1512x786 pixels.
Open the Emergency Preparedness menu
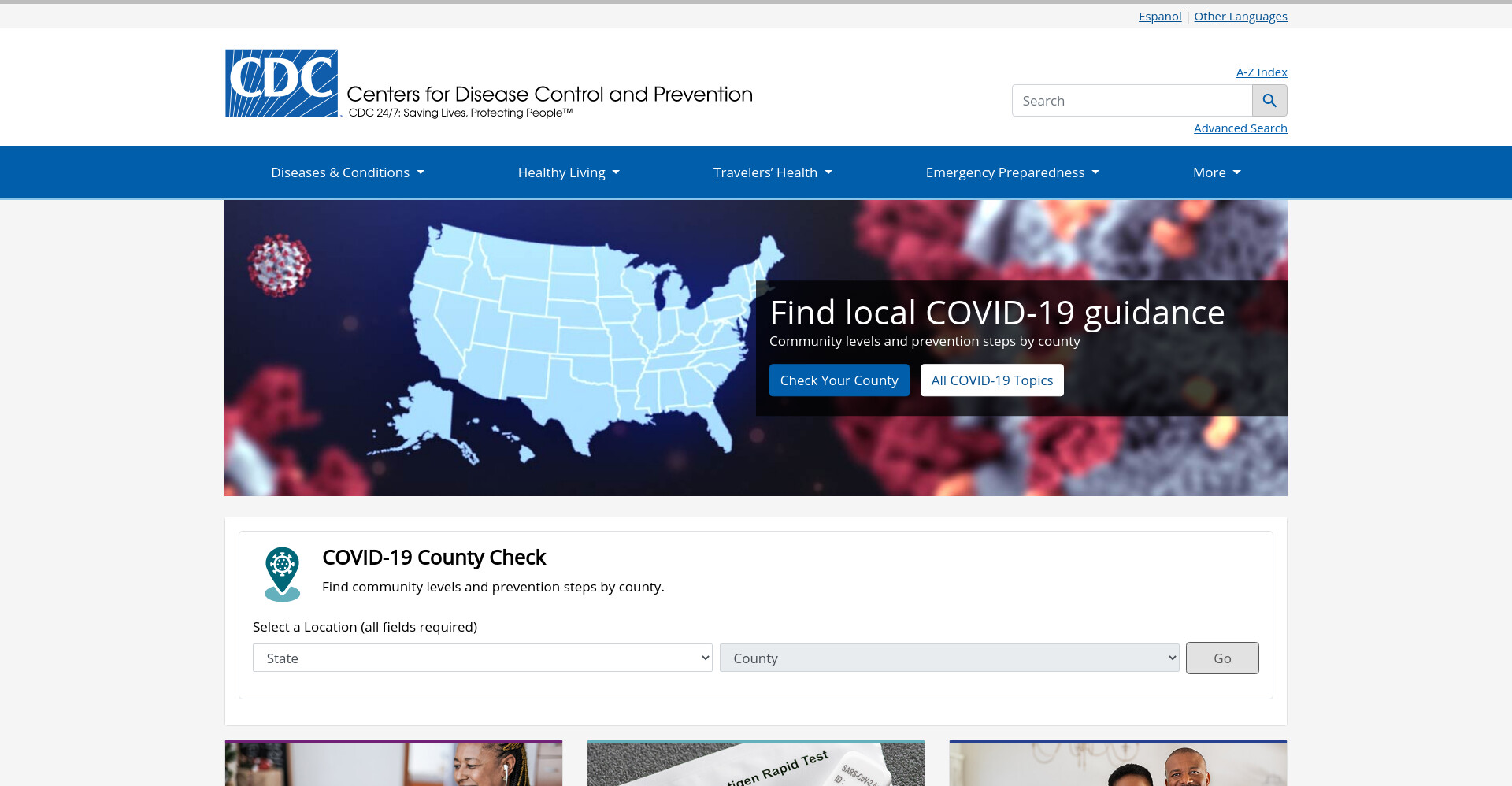(x=1012, y=172)
